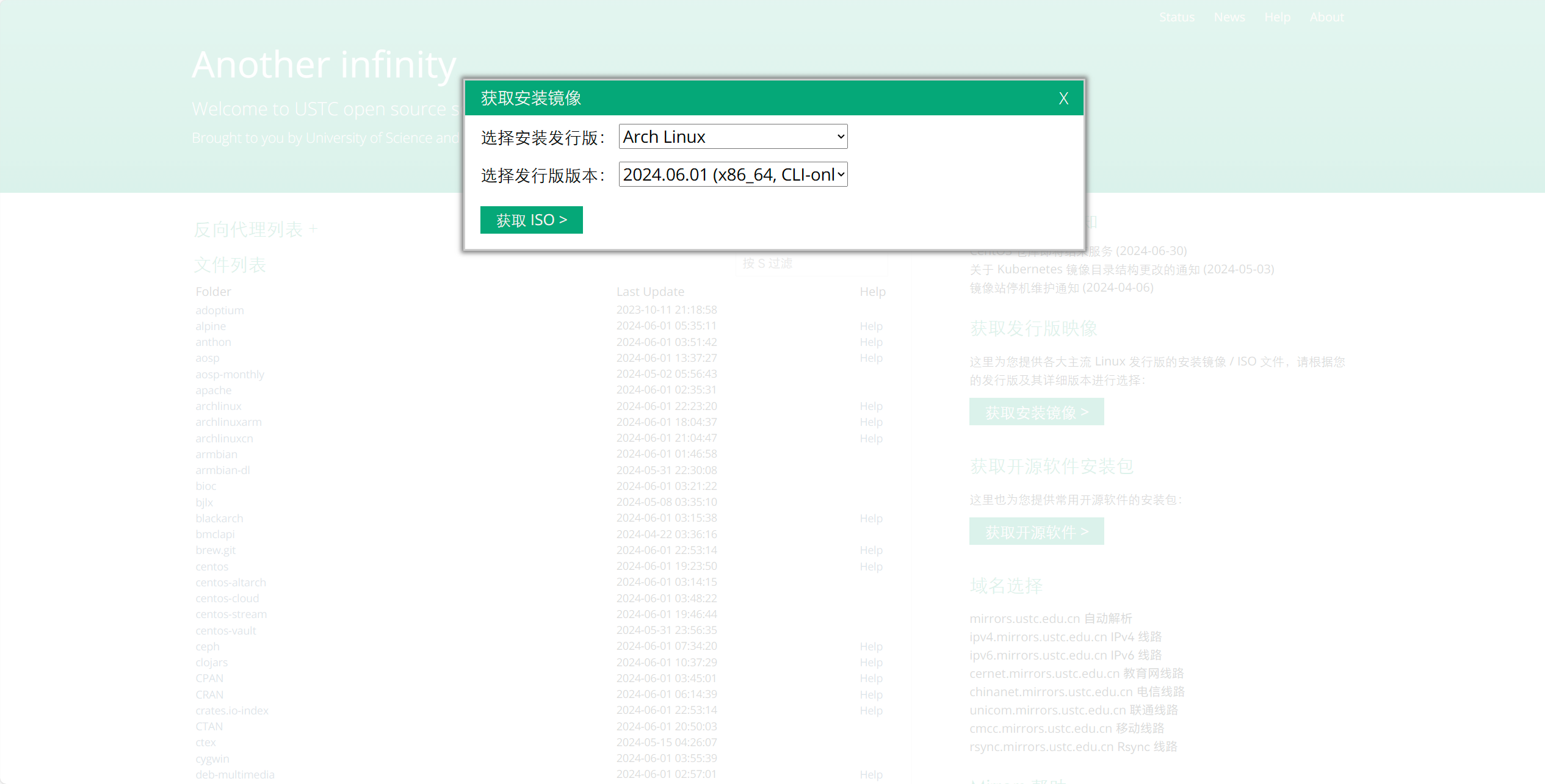Open the apache folder
1545x784 pixels.
click(x=213, y=390)
